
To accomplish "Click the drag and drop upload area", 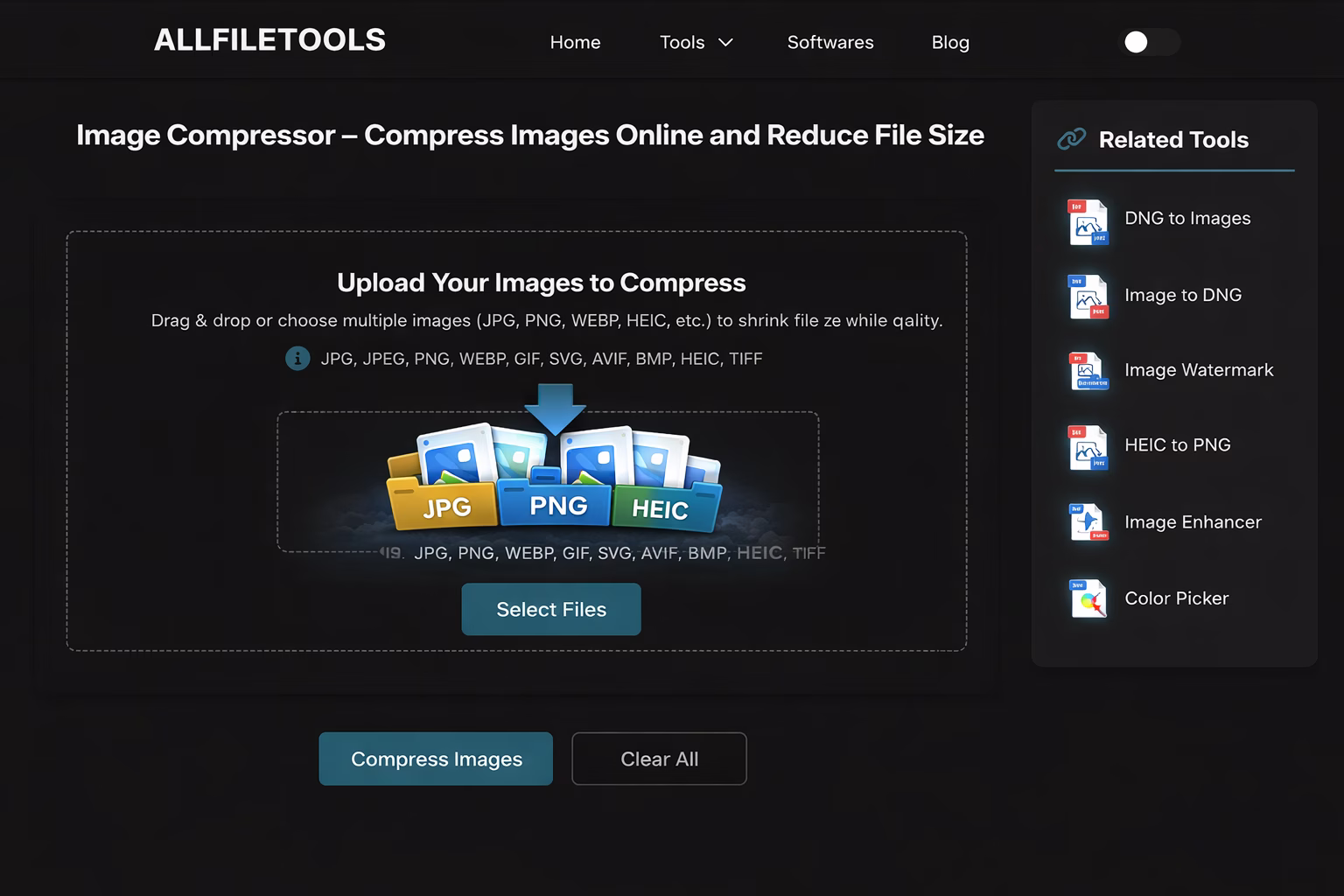I will click(549, 479).
